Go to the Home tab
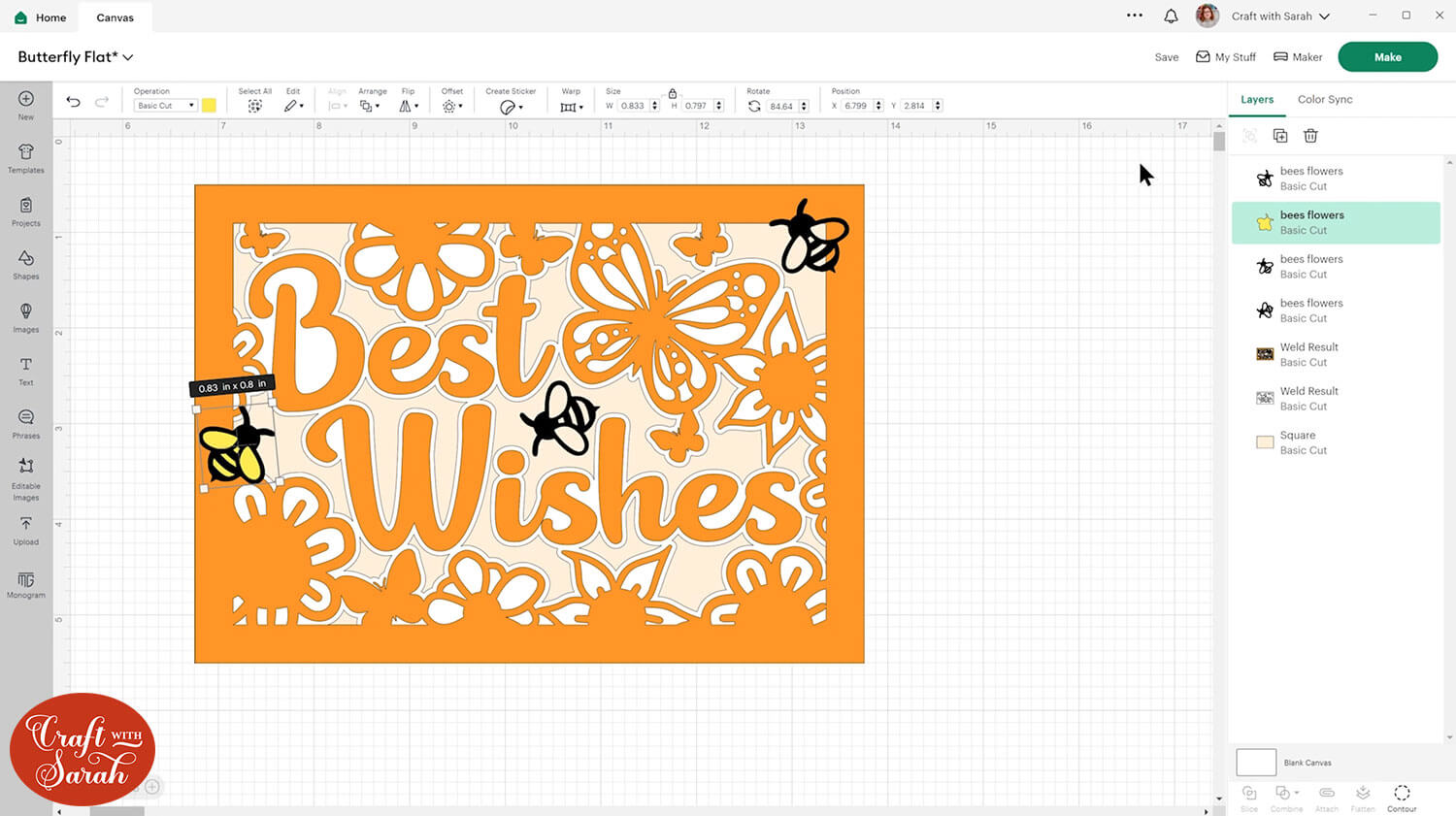This screenshot has width=1456, height=816. (x=41, y=17)
